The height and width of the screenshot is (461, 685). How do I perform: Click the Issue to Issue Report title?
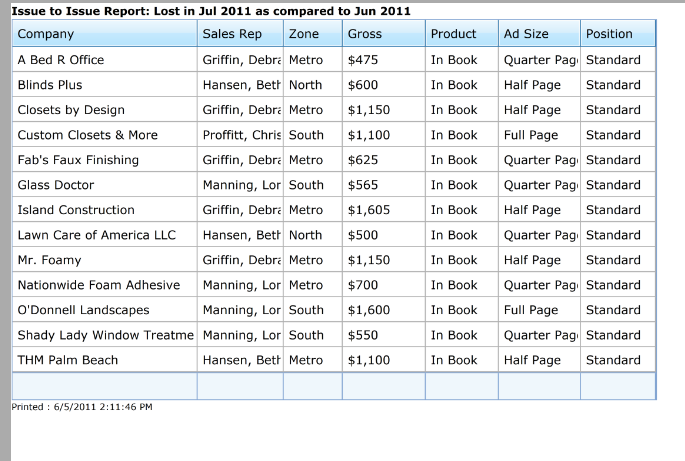[211, 11]
